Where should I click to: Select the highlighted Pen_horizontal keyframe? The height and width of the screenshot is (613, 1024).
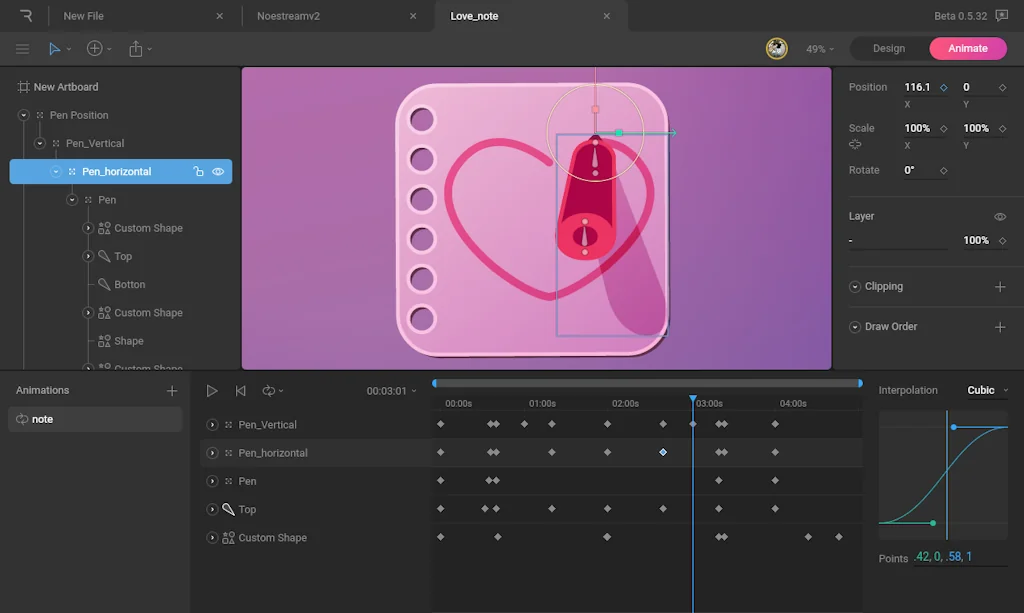coord(663,453)
